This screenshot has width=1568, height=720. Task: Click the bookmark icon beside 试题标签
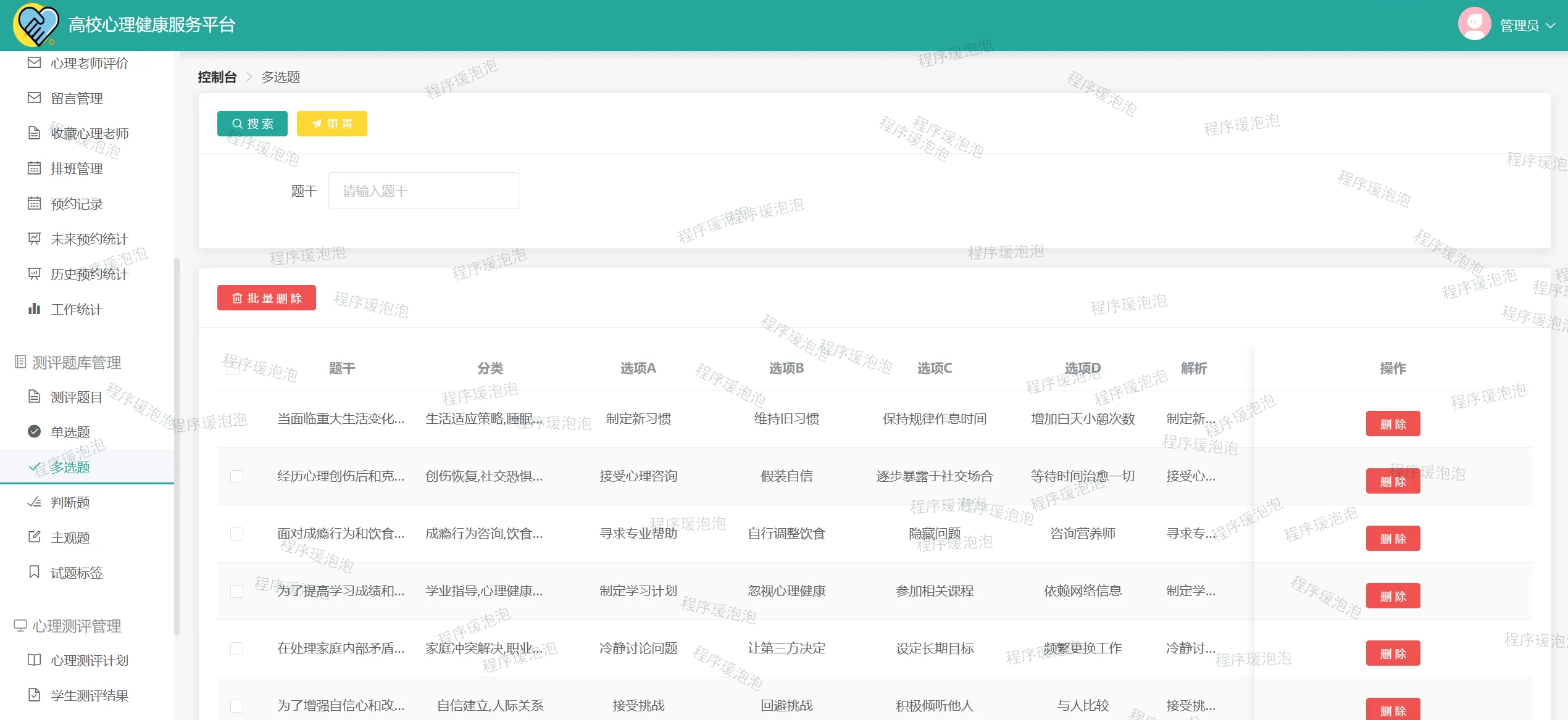click(35, 573)
